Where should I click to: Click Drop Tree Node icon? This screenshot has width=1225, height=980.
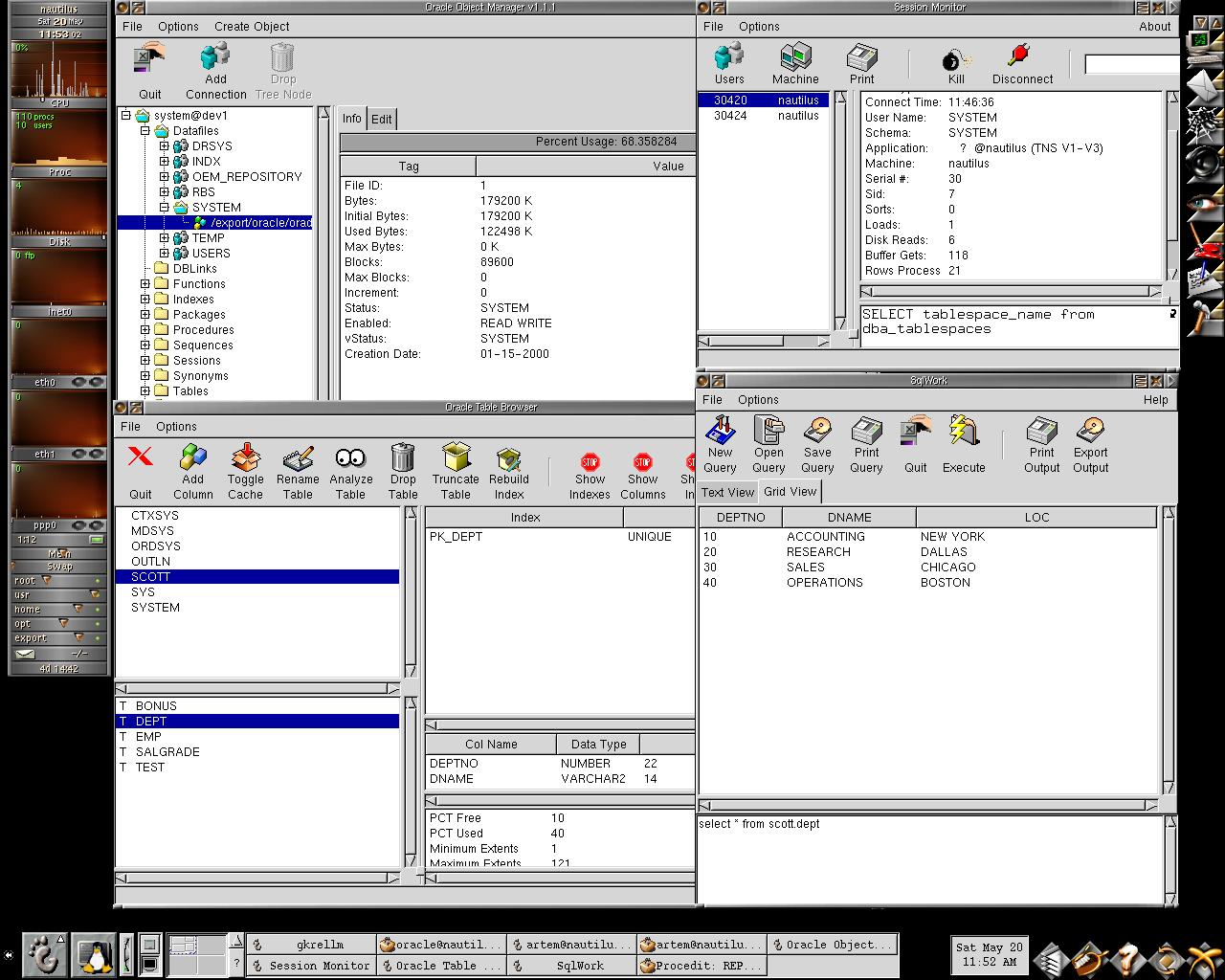click(283, 57)
